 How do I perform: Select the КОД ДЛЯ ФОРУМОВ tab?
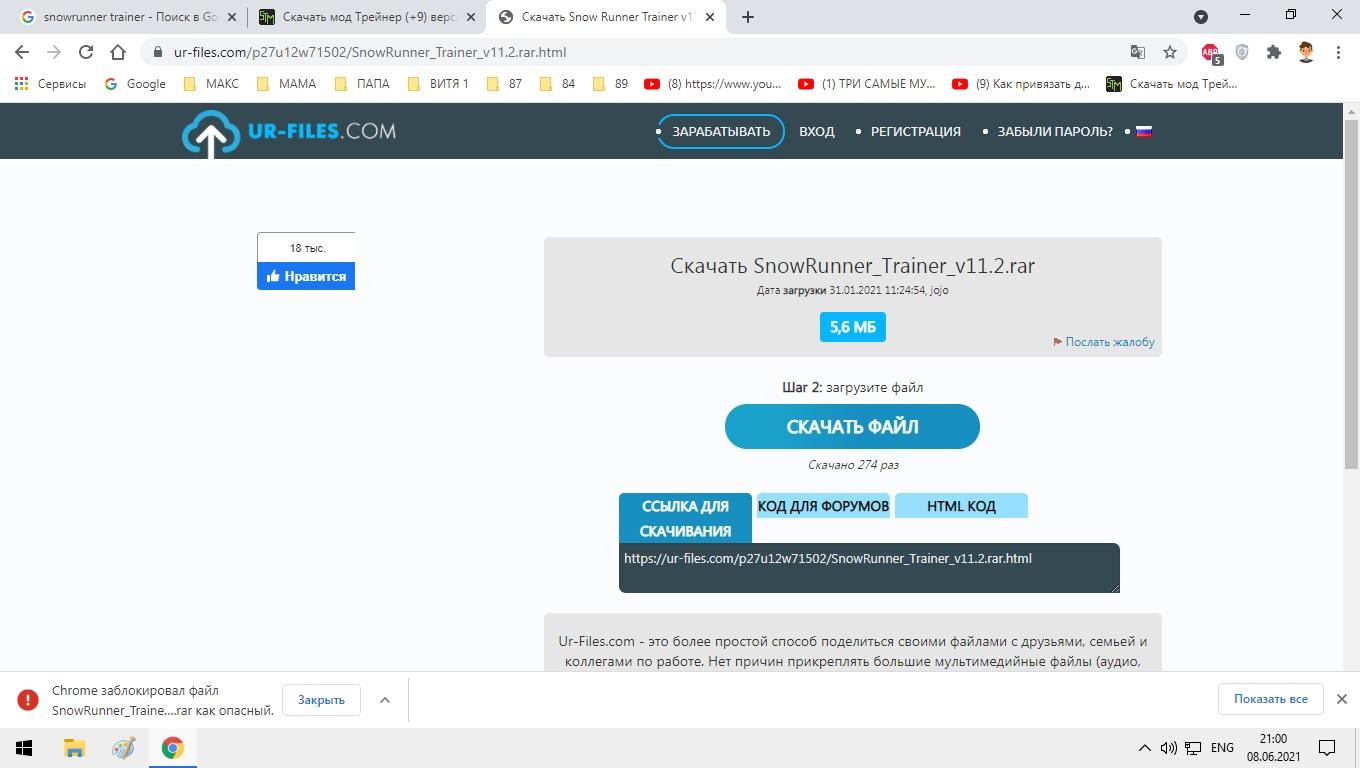tap(823, 506)
